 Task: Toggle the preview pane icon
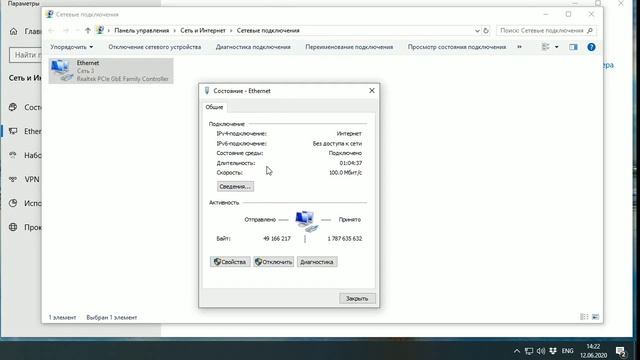coord(573,47)
